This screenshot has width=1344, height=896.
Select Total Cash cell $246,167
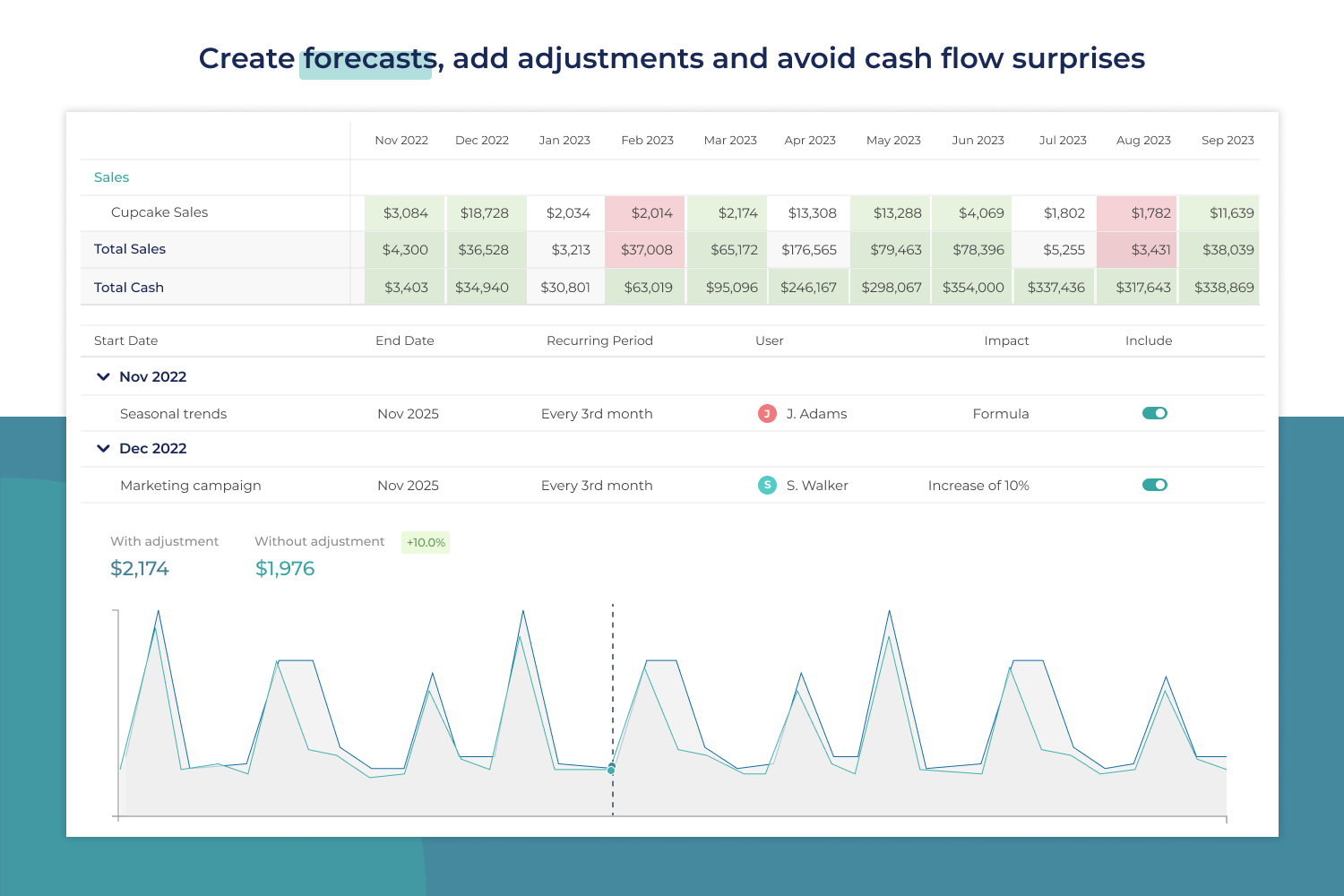coord(808,288)
